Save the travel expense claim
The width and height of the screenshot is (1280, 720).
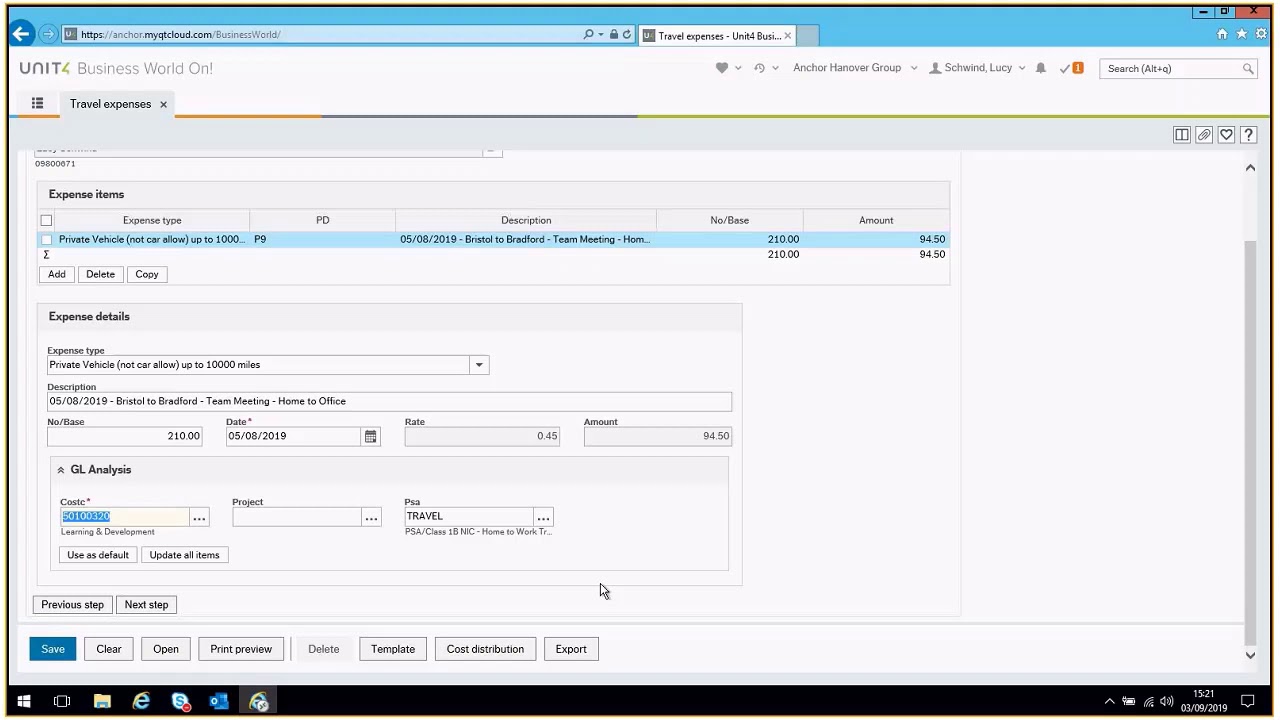click(53, 649)
